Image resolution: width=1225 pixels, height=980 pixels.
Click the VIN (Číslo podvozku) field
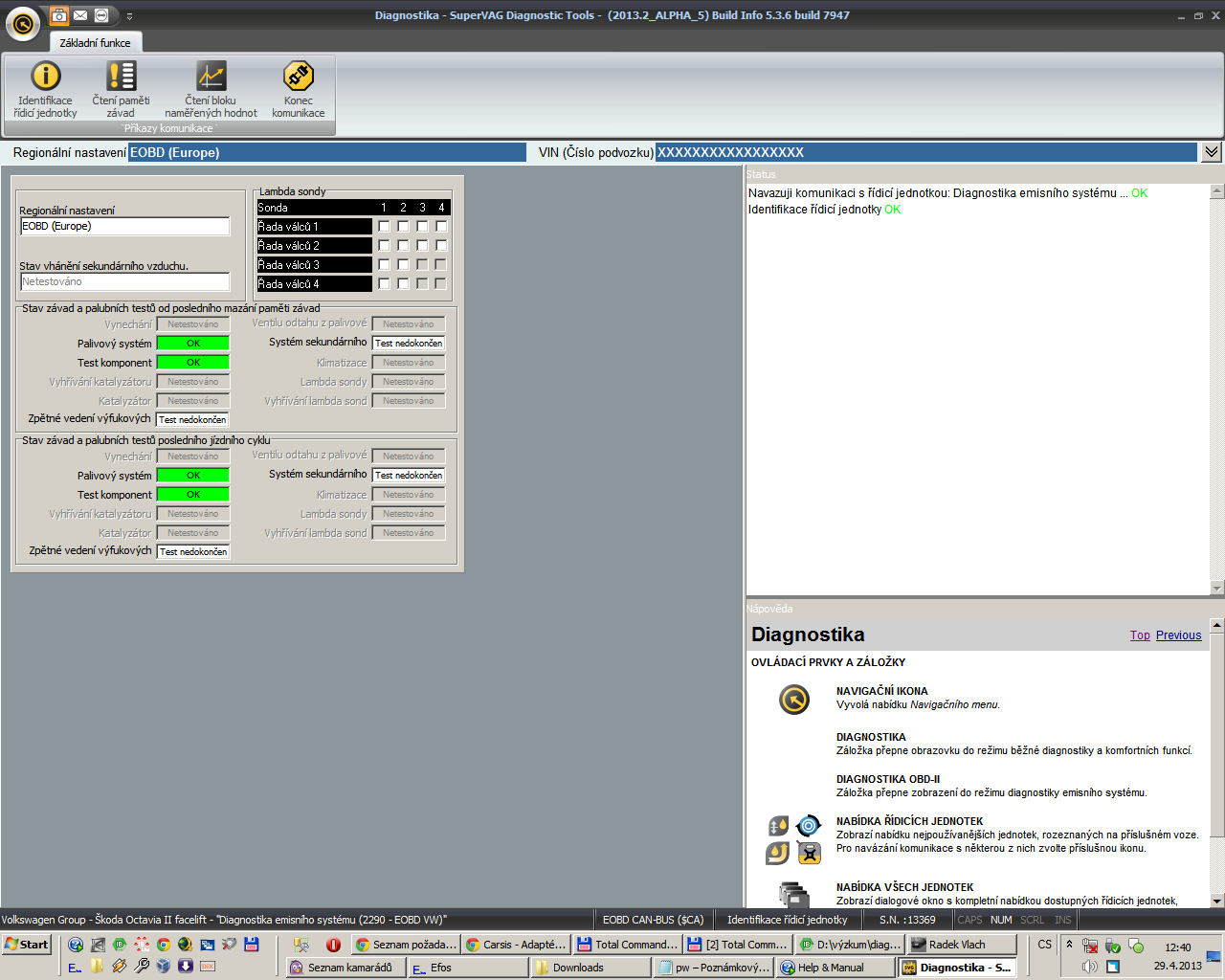pyautogui.click(x=925, y=152)
